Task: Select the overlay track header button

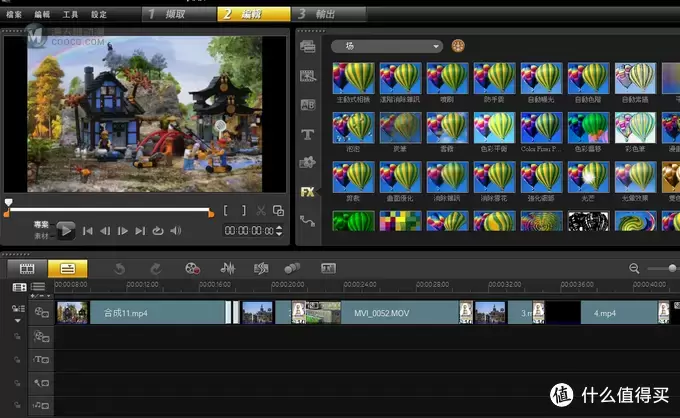Action: [x=41, y=336]
